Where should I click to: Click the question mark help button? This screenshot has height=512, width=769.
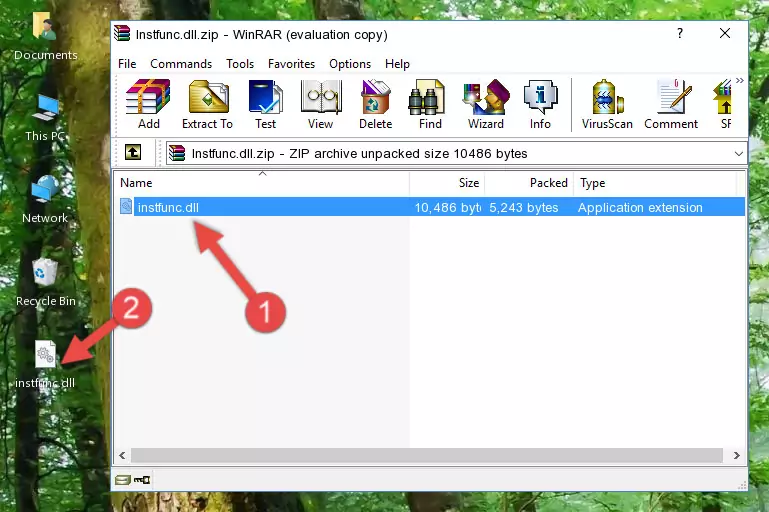click(x=680, y=33)
